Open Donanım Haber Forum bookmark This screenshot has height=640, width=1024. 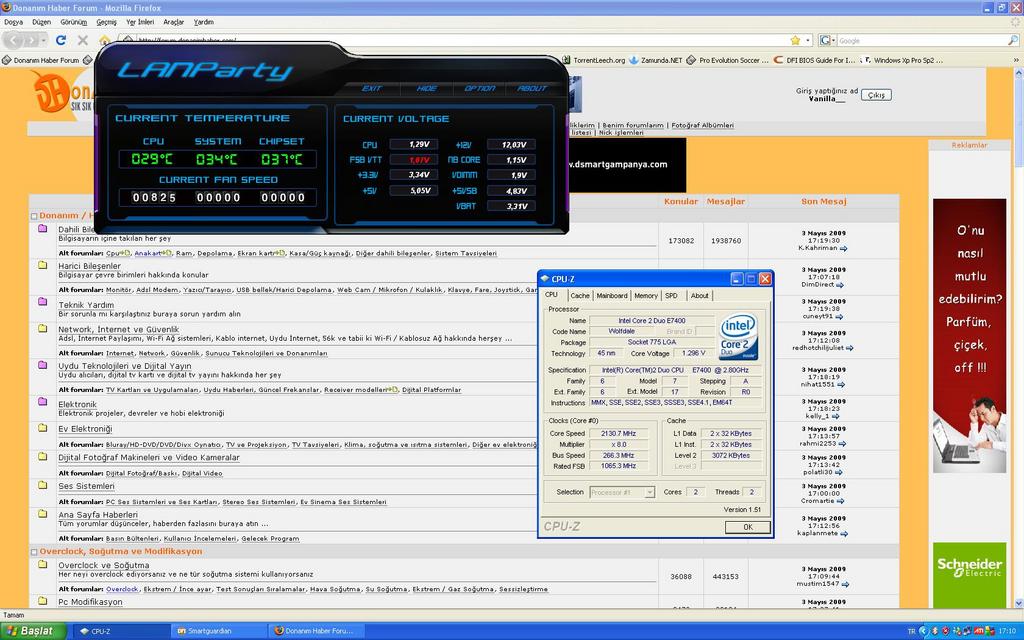tap(40, 60)
